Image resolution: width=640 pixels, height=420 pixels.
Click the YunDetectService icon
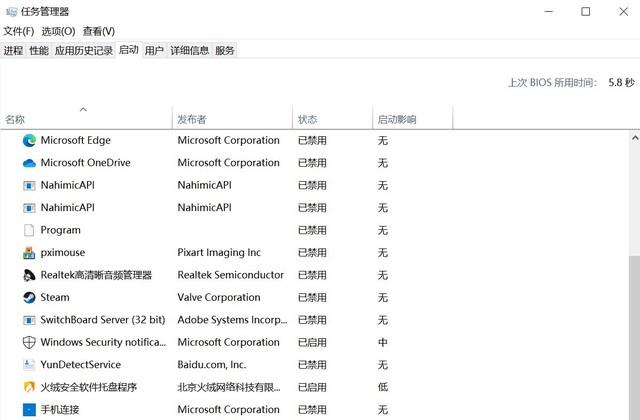point(29,364)
